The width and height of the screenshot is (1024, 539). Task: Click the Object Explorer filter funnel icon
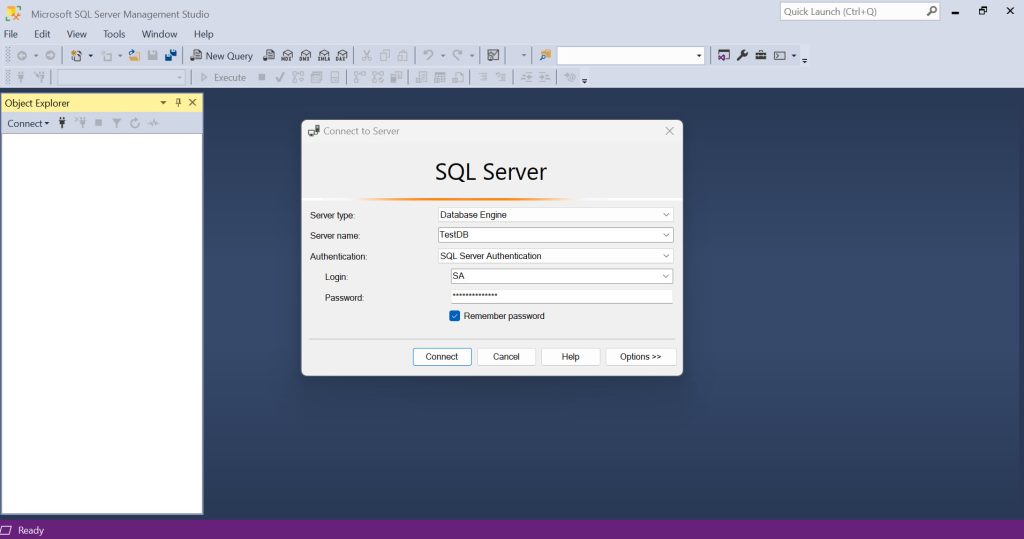click(x=116, y=123)
